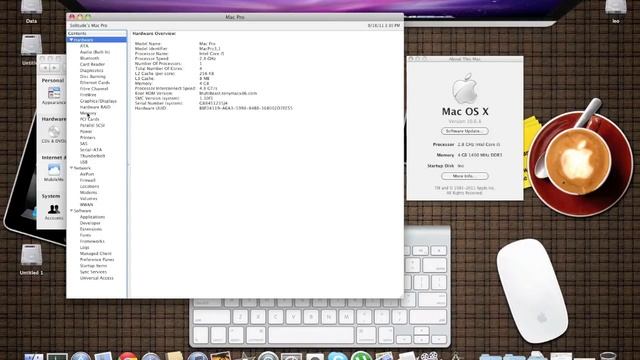Click the version text under Mac OS X

click(465, 121)
